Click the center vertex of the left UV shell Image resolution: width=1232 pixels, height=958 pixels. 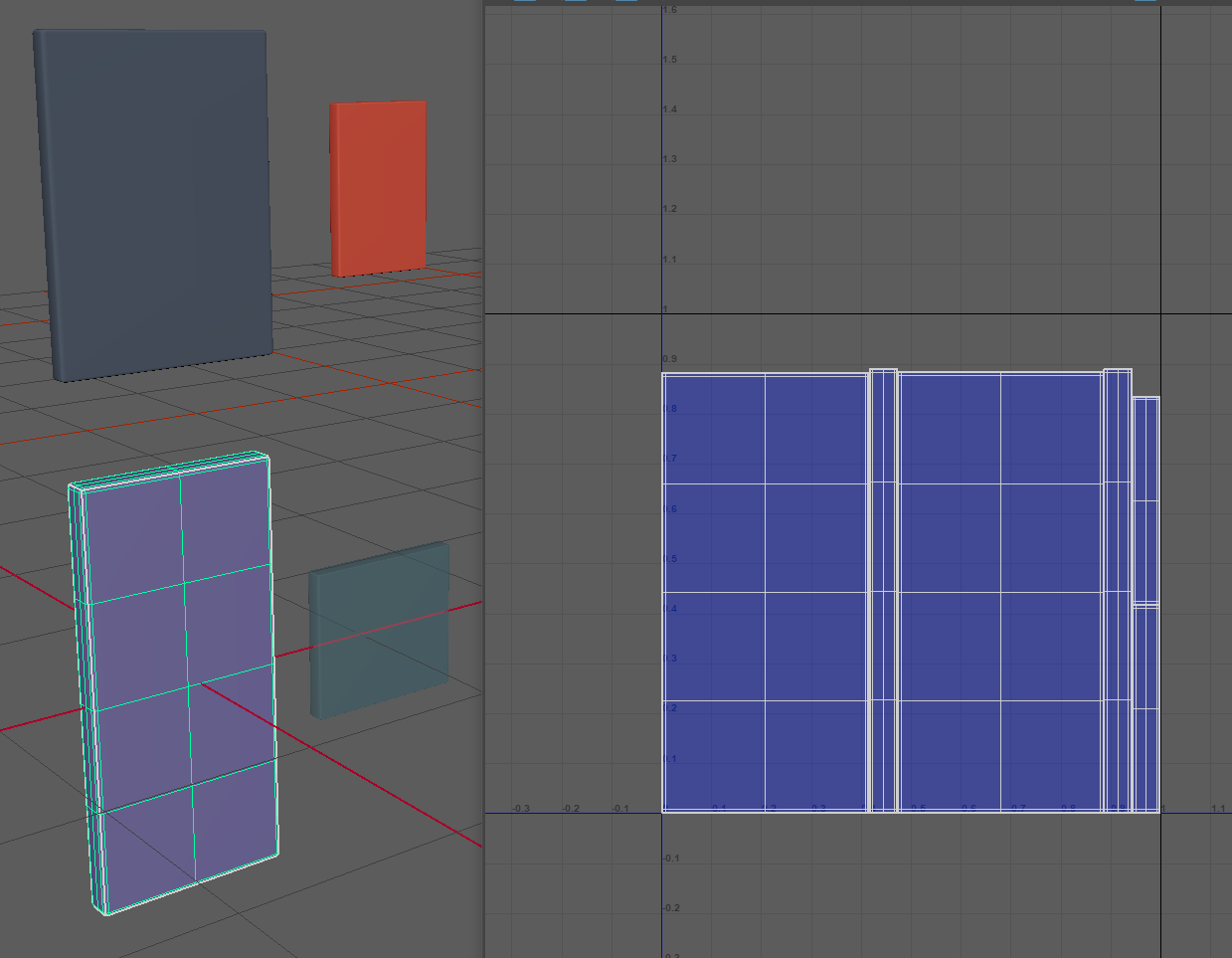[x=765, y=593]
